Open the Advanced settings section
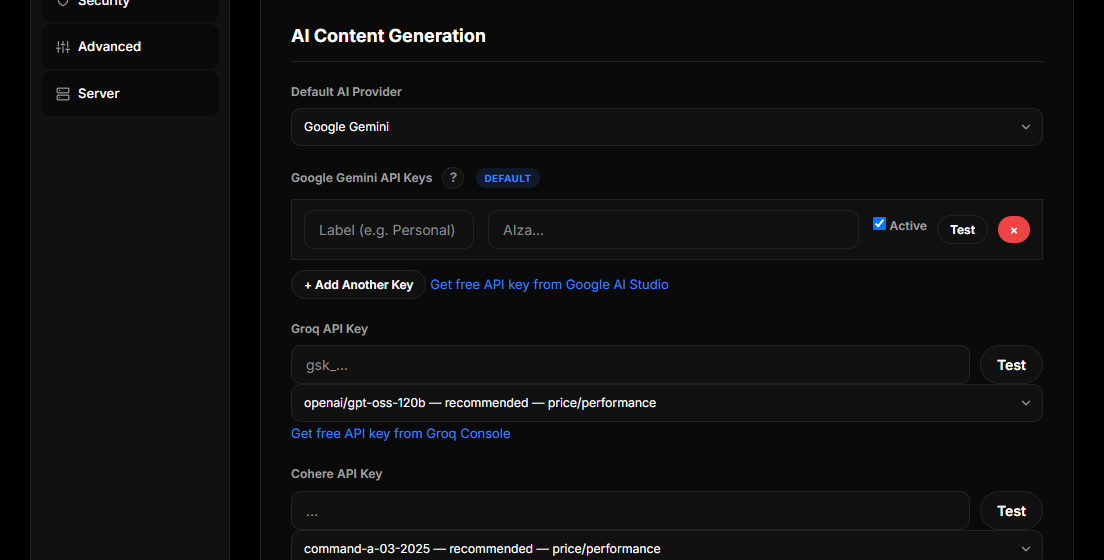Image resolution: width=1104 pixels, height=560 pixels. coord(130,46)
